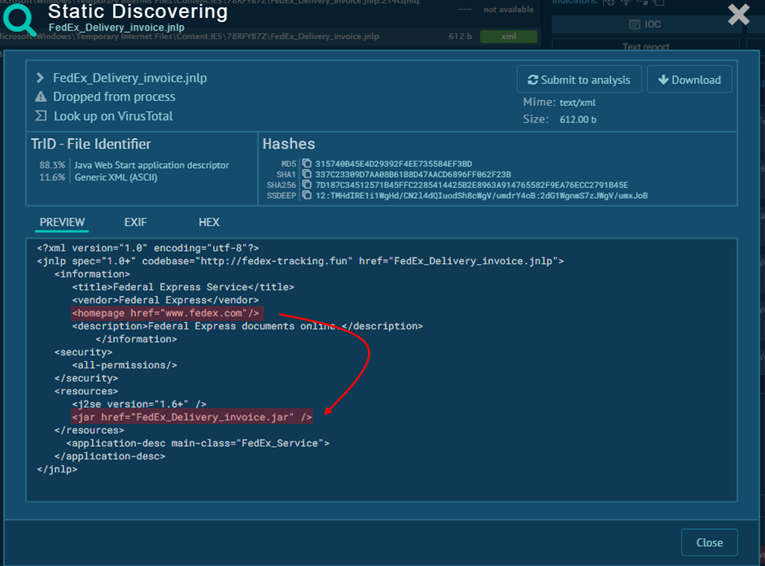The height and width of the screenshot is (566, 765).
Task: Click the j2se version line in preview
Action: (139, 404)
